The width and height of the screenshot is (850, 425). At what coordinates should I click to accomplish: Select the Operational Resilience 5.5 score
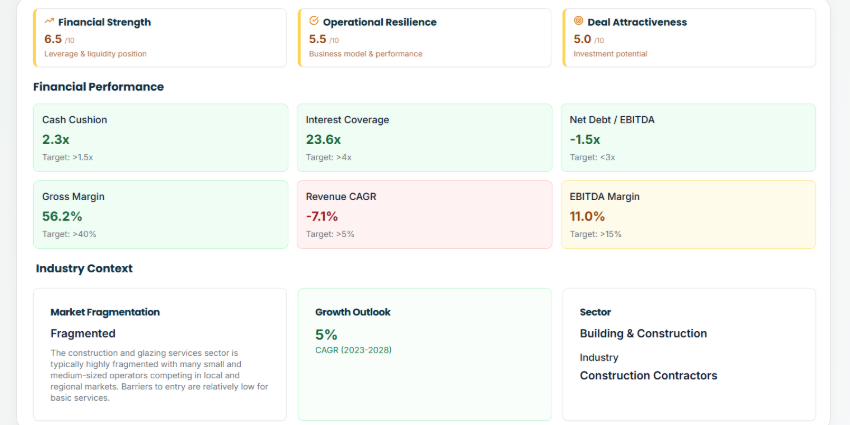coord(318,38)
